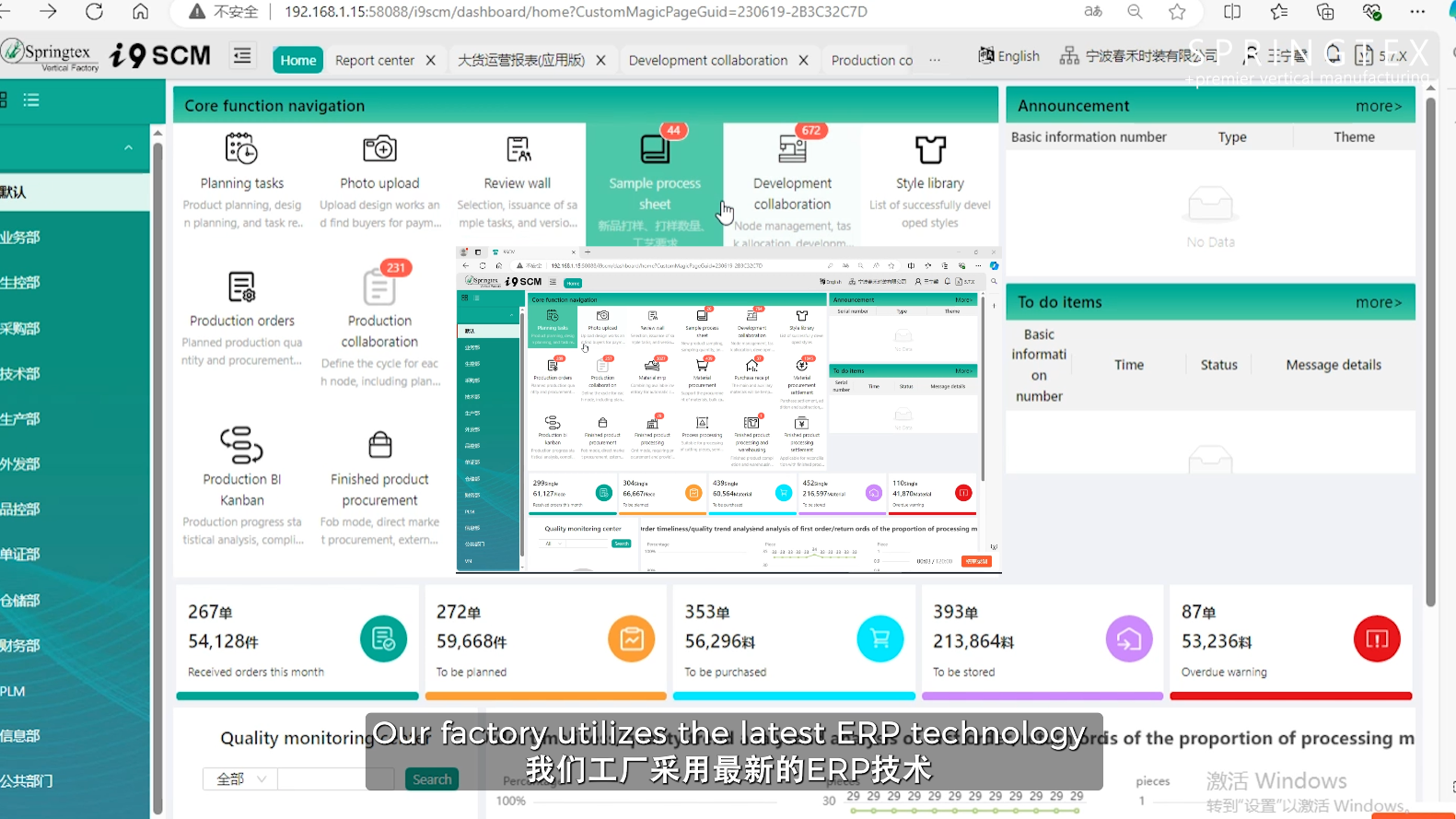Screen dimensions: 1456x819
Task: Click the cyan To be purchased cart icon
Action: pos(880,638)
